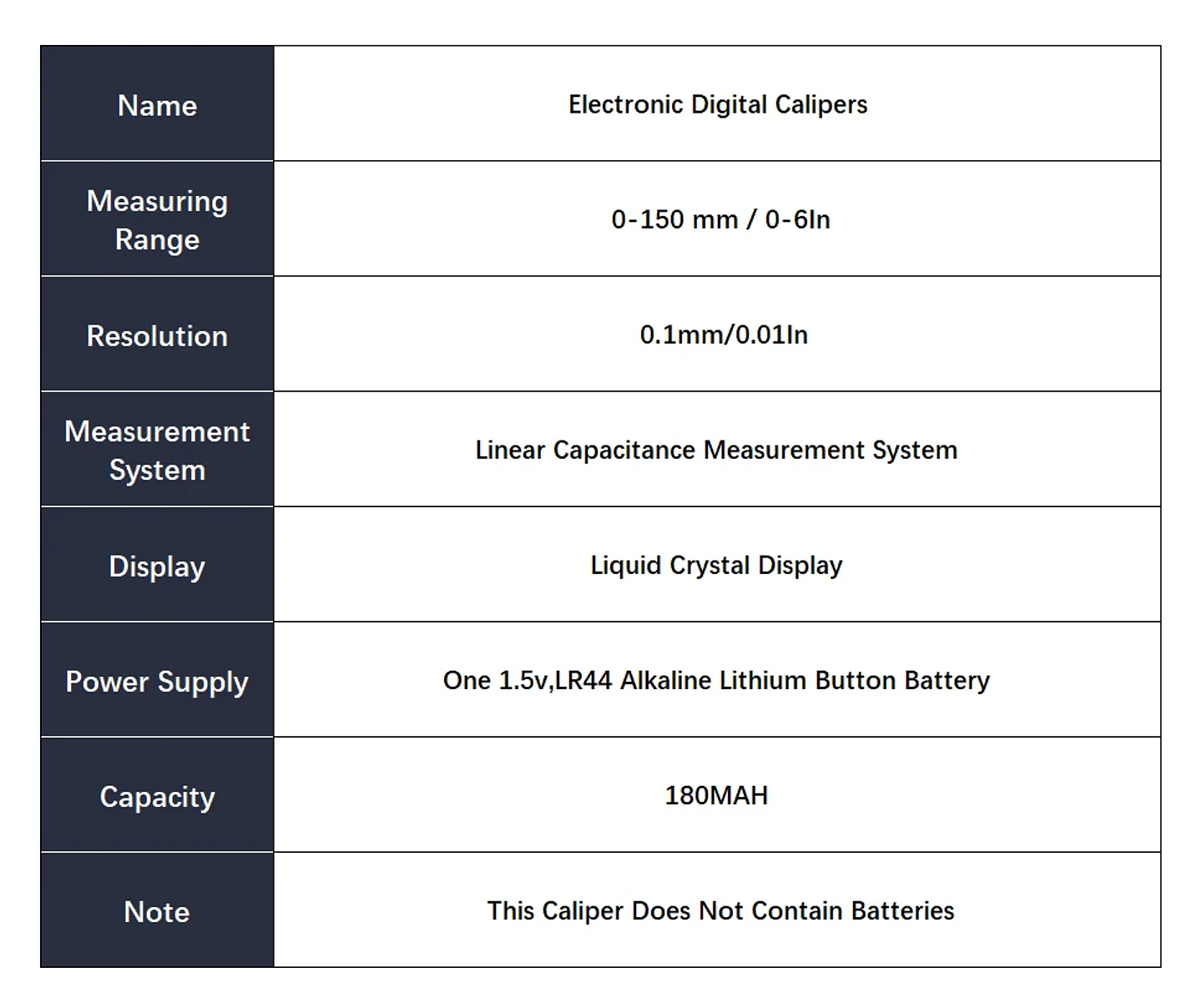Screen dimensions: 1202x1008
Task: Click the '180MAH' capacity value
Action: [716, 795]
